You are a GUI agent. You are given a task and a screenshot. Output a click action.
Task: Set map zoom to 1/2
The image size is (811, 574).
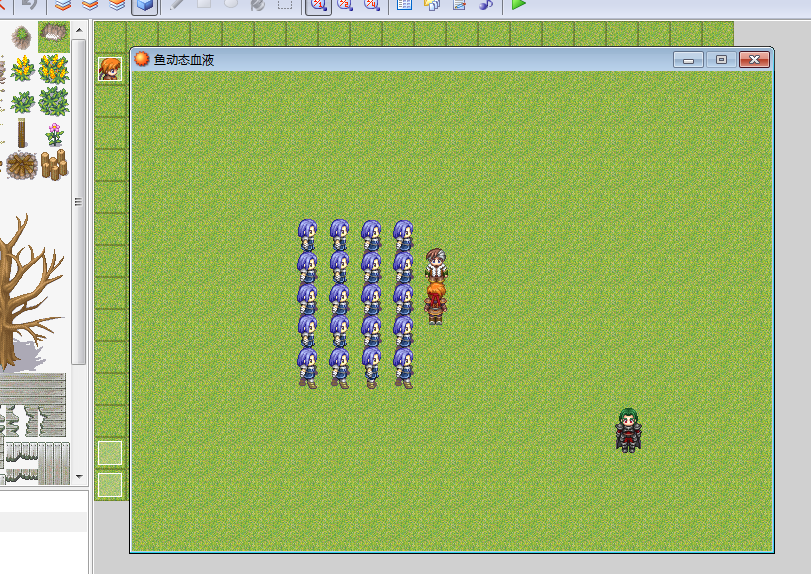click(345, 5)
